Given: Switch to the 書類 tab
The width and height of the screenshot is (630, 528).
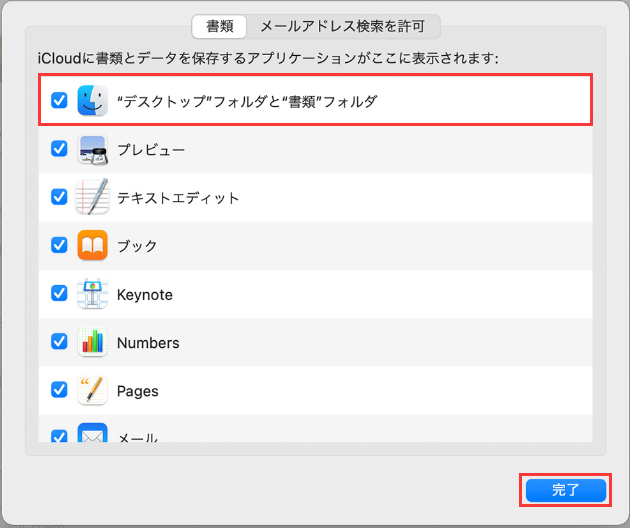Looking at the screenshot, I should tap(219, 27).
